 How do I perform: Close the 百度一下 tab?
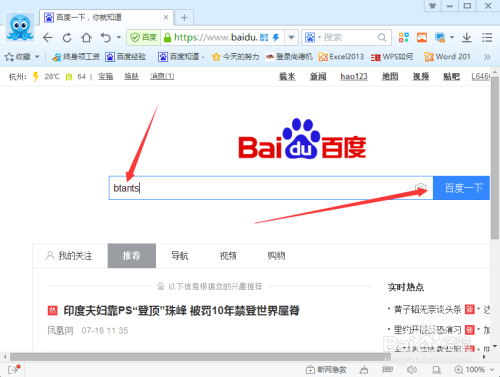pos(166,17)
